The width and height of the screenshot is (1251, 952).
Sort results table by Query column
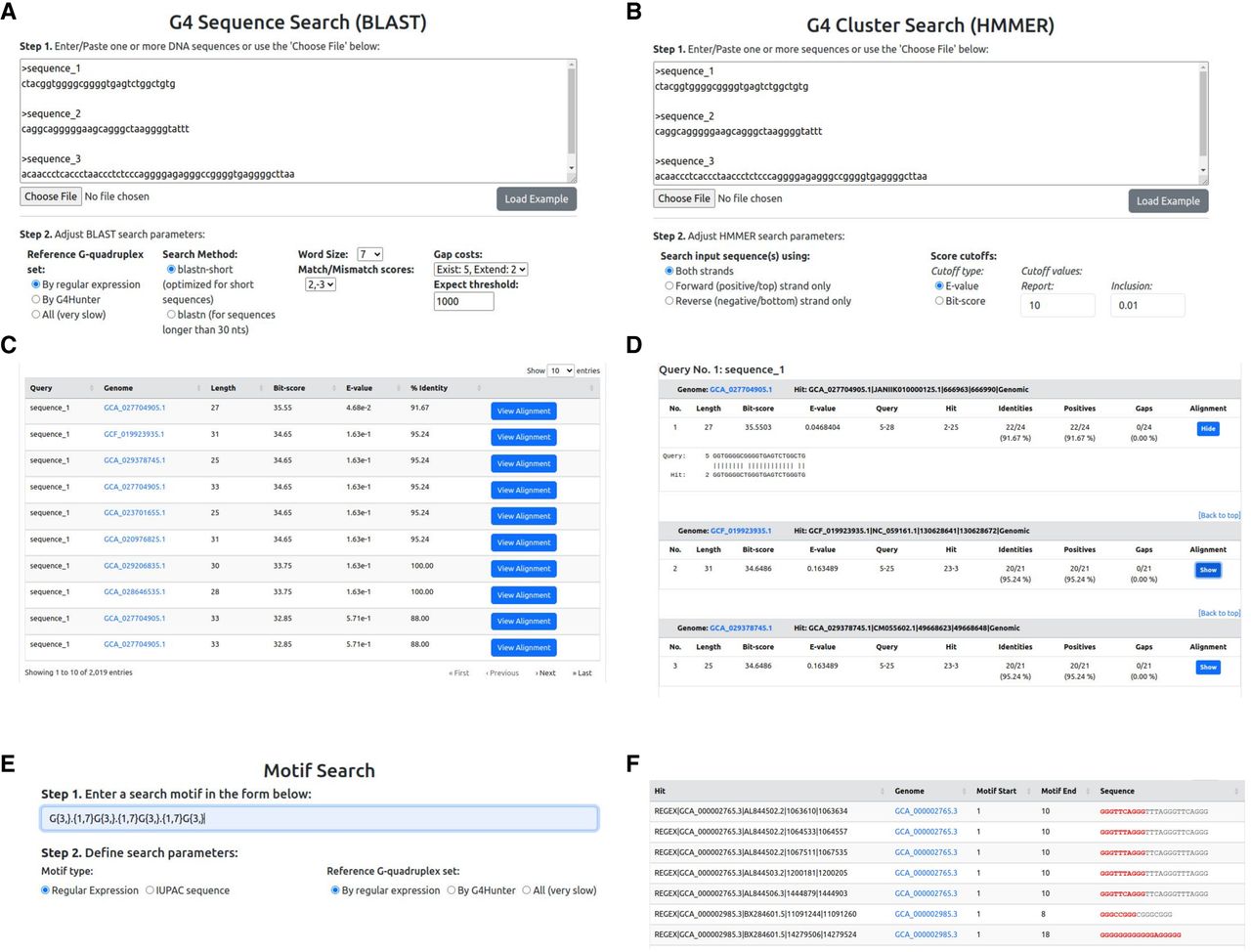click(41, 388)
